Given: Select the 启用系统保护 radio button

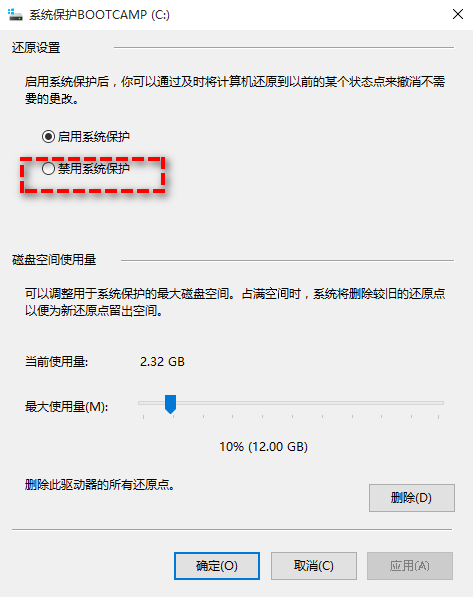Looking at the screenshot, I should point(48,136).
